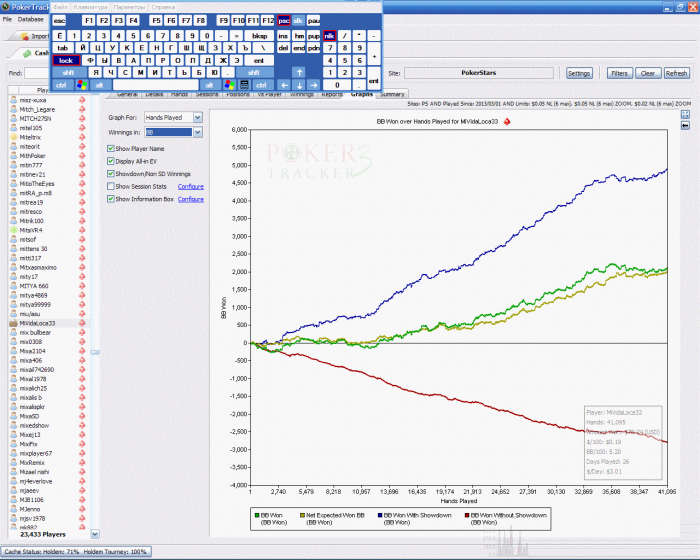
Task: Click the Refresh button
Action: [x=676, y=73]
